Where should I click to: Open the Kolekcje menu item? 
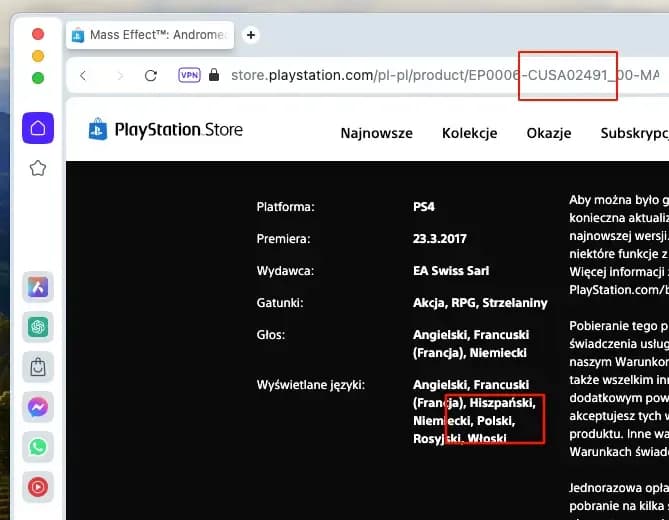pos(469,133)
